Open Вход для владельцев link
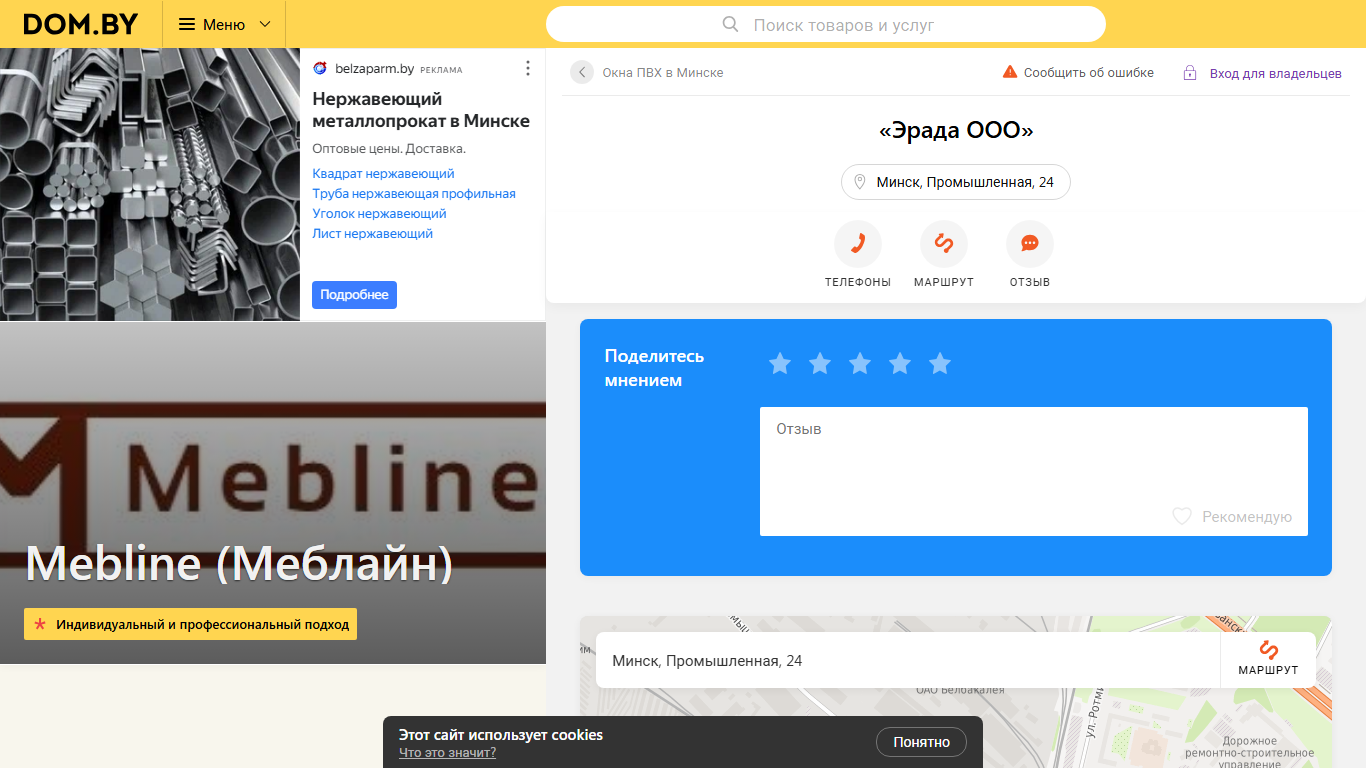 pos(1275,73)
